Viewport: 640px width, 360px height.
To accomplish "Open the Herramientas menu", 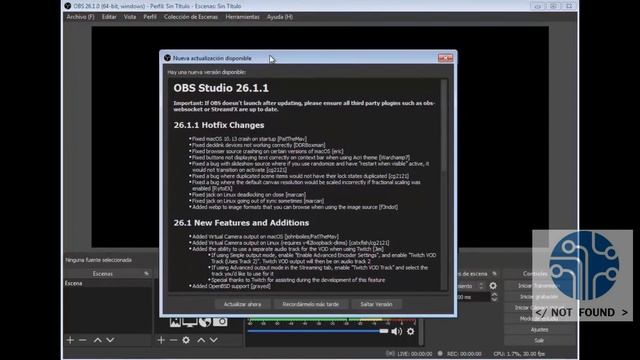I will point(242,17).
